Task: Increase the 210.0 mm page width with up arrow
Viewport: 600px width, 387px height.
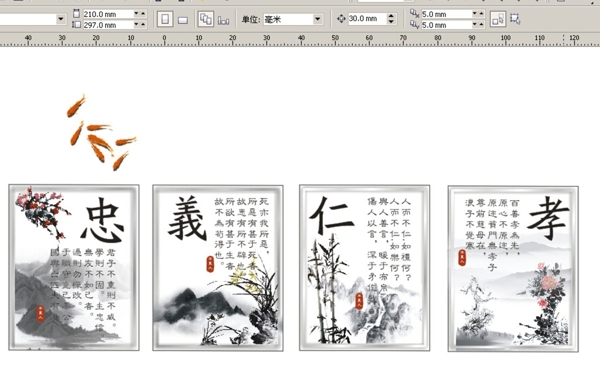Action: pos(143,14)
